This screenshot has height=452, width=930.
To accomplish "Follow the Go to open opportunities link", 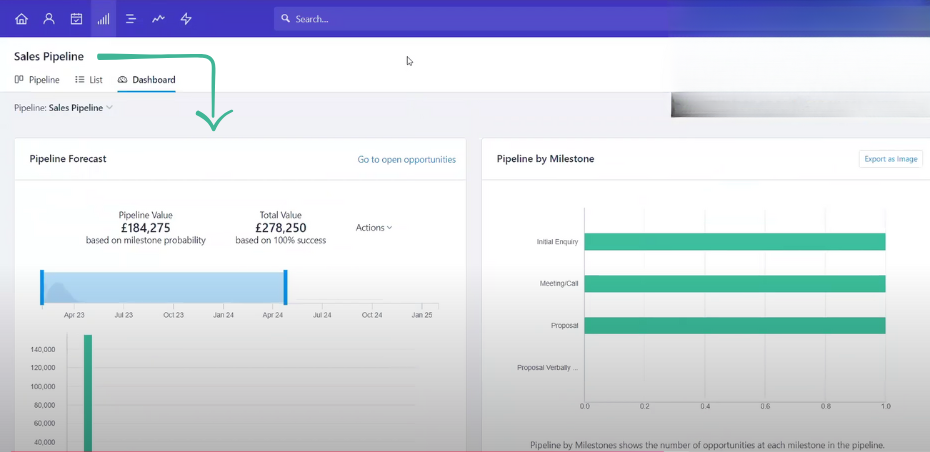I will (407, 160).
